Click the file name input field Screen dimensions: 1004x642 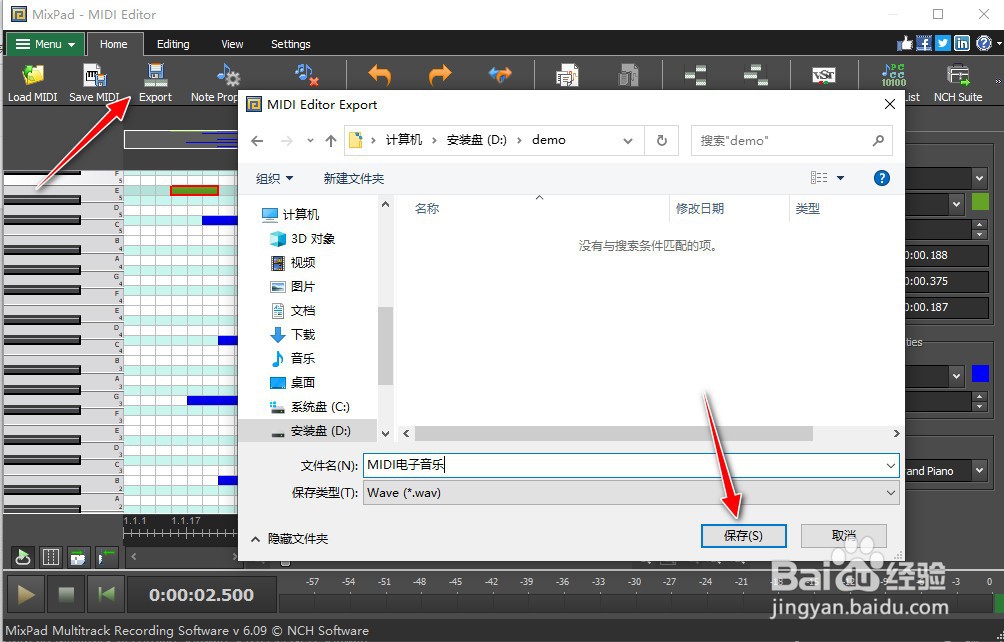[x=631, y=465]
